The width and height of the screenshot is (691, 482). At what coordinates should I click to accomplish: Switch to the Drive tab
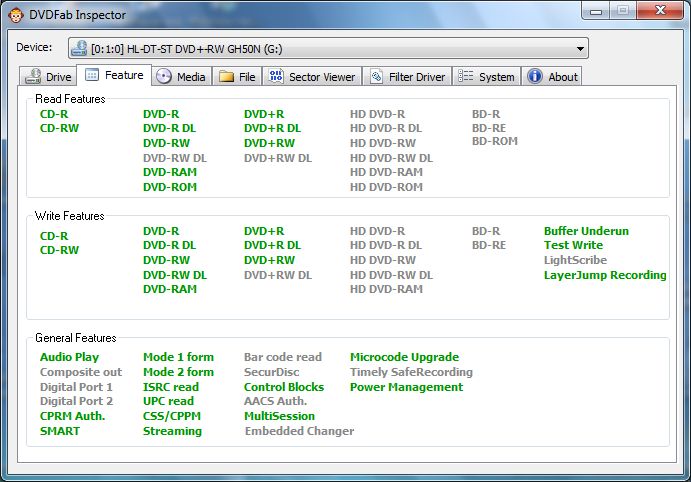coord(48,76)
